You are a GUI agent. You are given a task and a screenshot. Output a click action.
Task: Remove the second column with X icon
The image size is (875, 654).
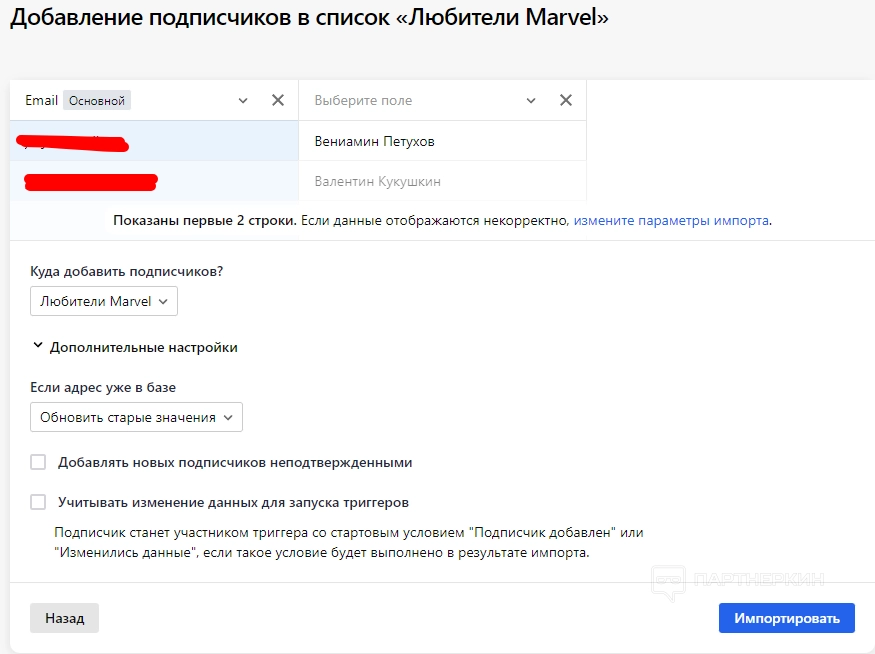tap(566, 100)
